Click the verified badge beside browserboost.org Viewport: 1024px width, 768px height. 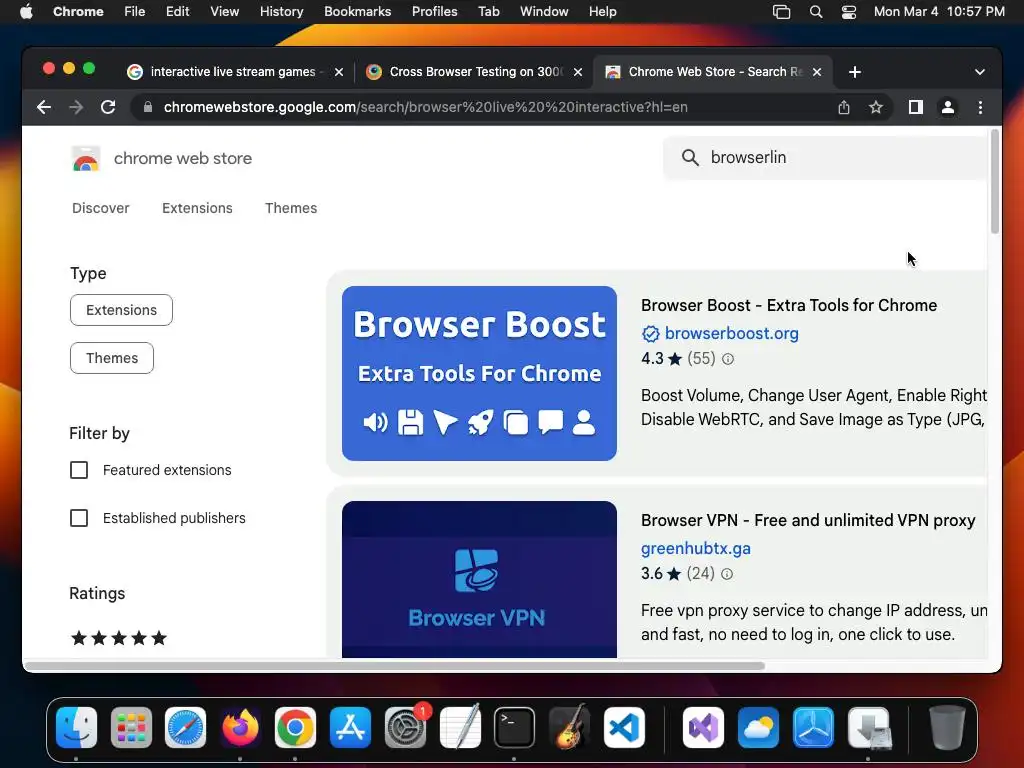point(650,334)
